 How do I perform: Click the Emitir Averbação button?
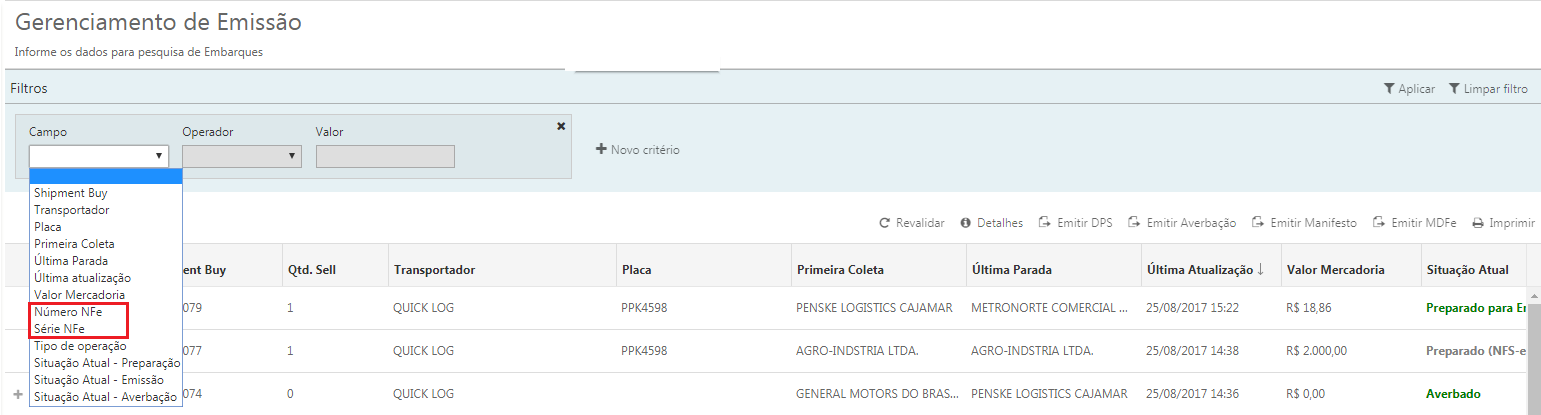click(1181, 223)
